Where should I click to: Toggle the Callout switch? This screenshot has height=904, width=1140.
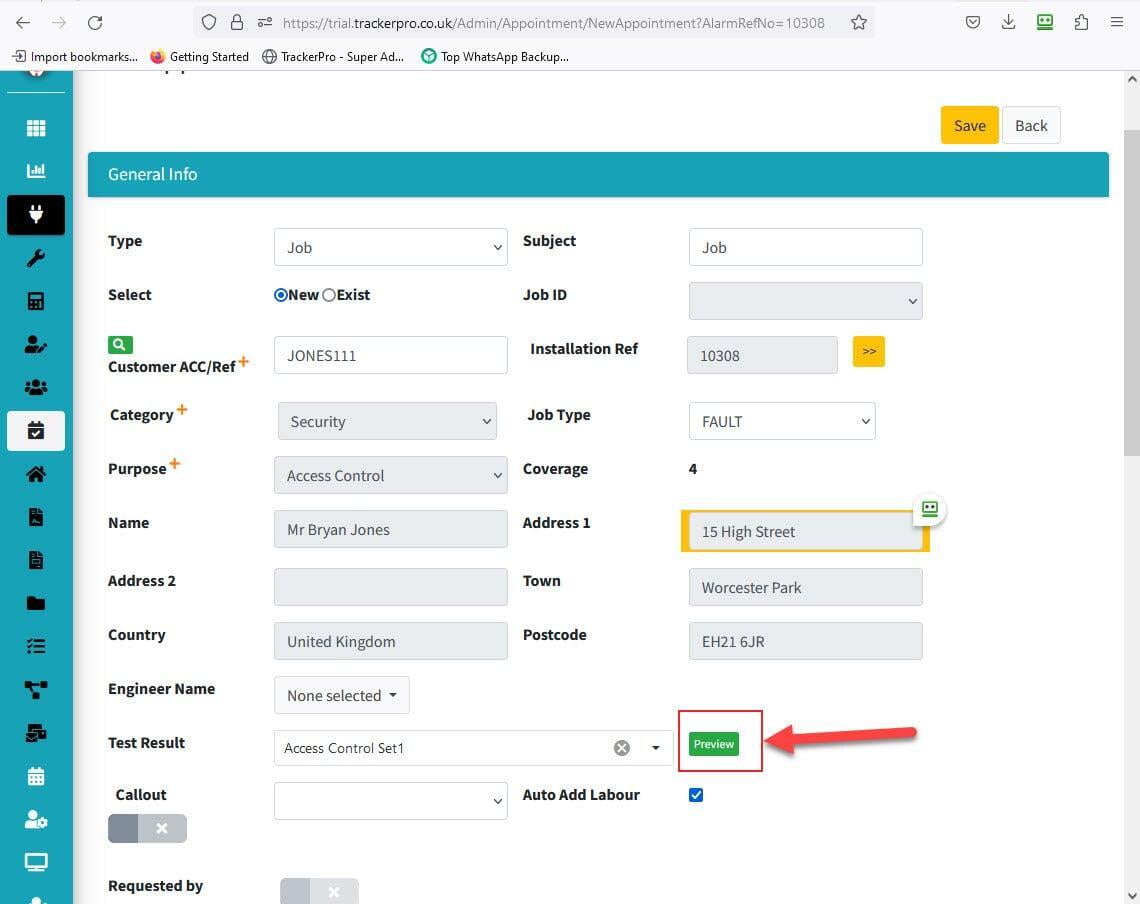coord(147,828)
